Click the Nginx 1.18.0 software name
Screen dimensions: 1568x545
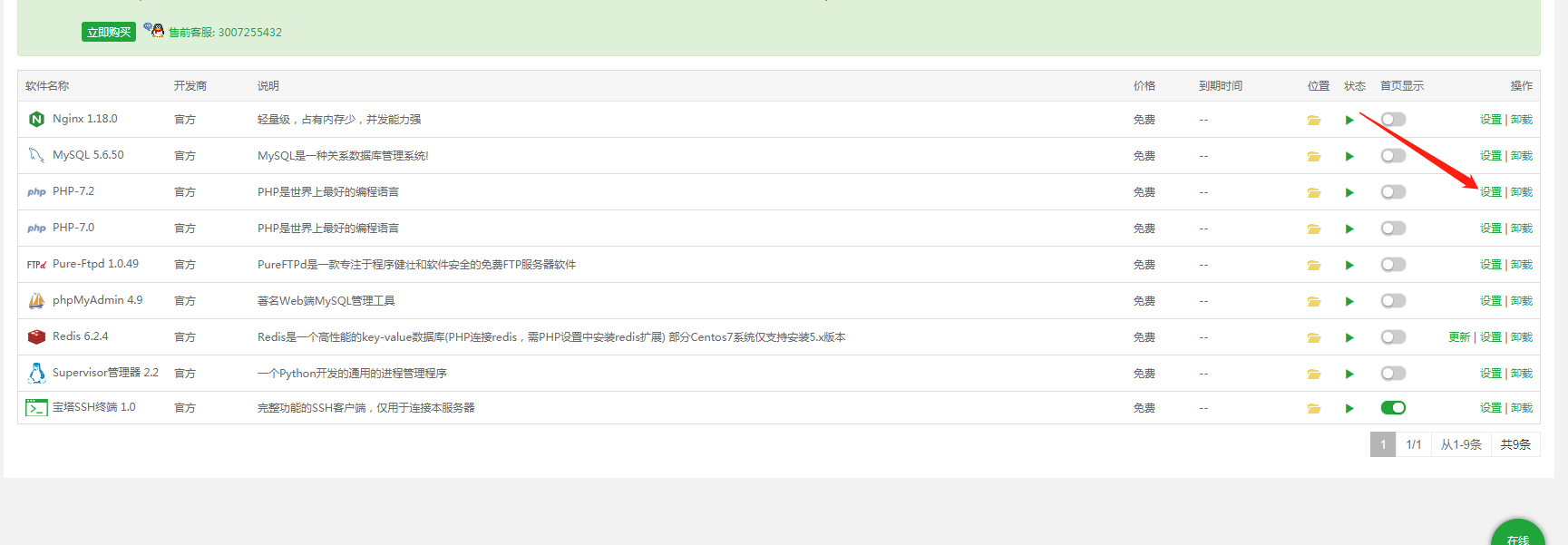[x=85, y=119]
